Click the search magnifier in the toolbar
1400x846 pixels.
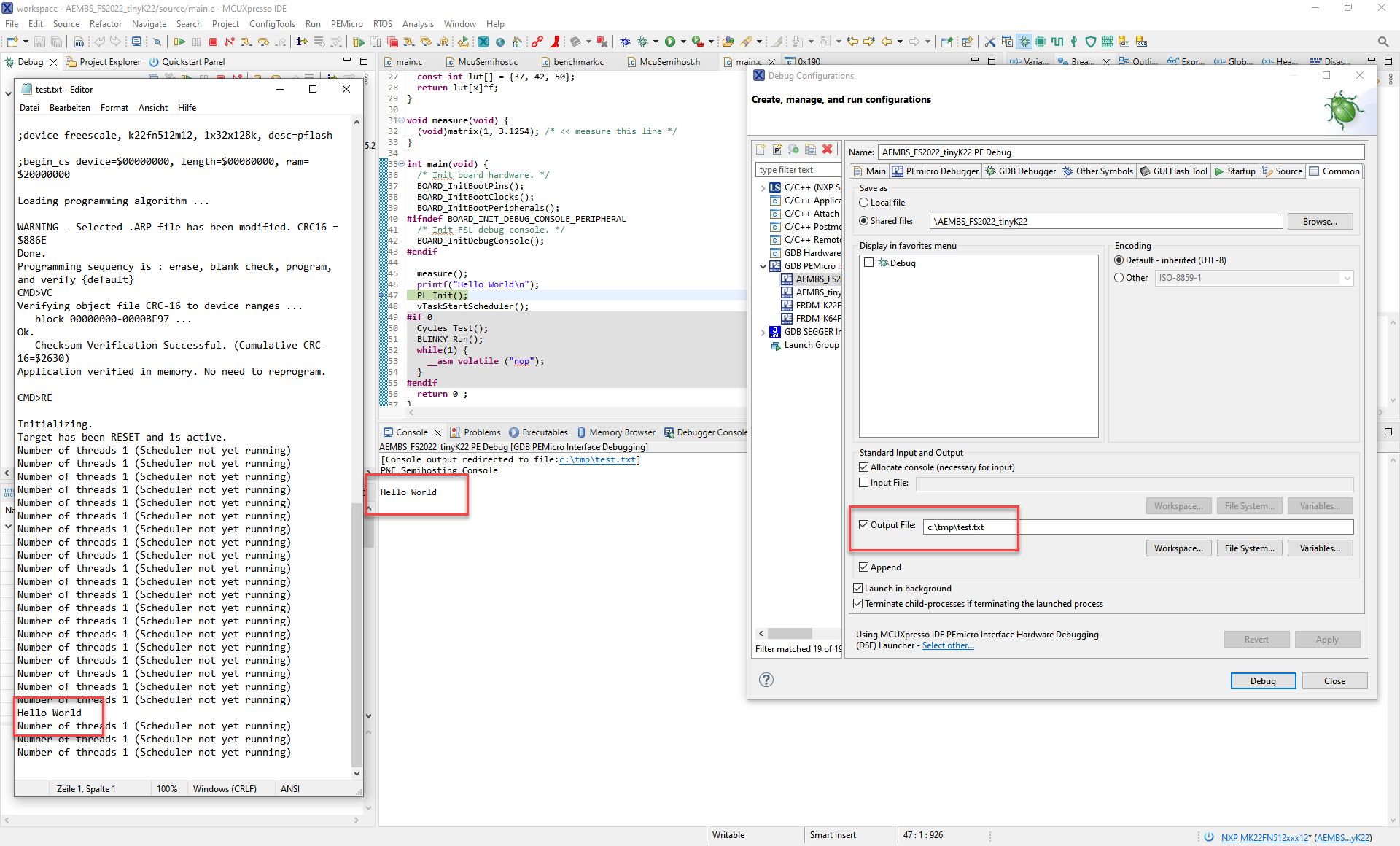pos(1382,42)
